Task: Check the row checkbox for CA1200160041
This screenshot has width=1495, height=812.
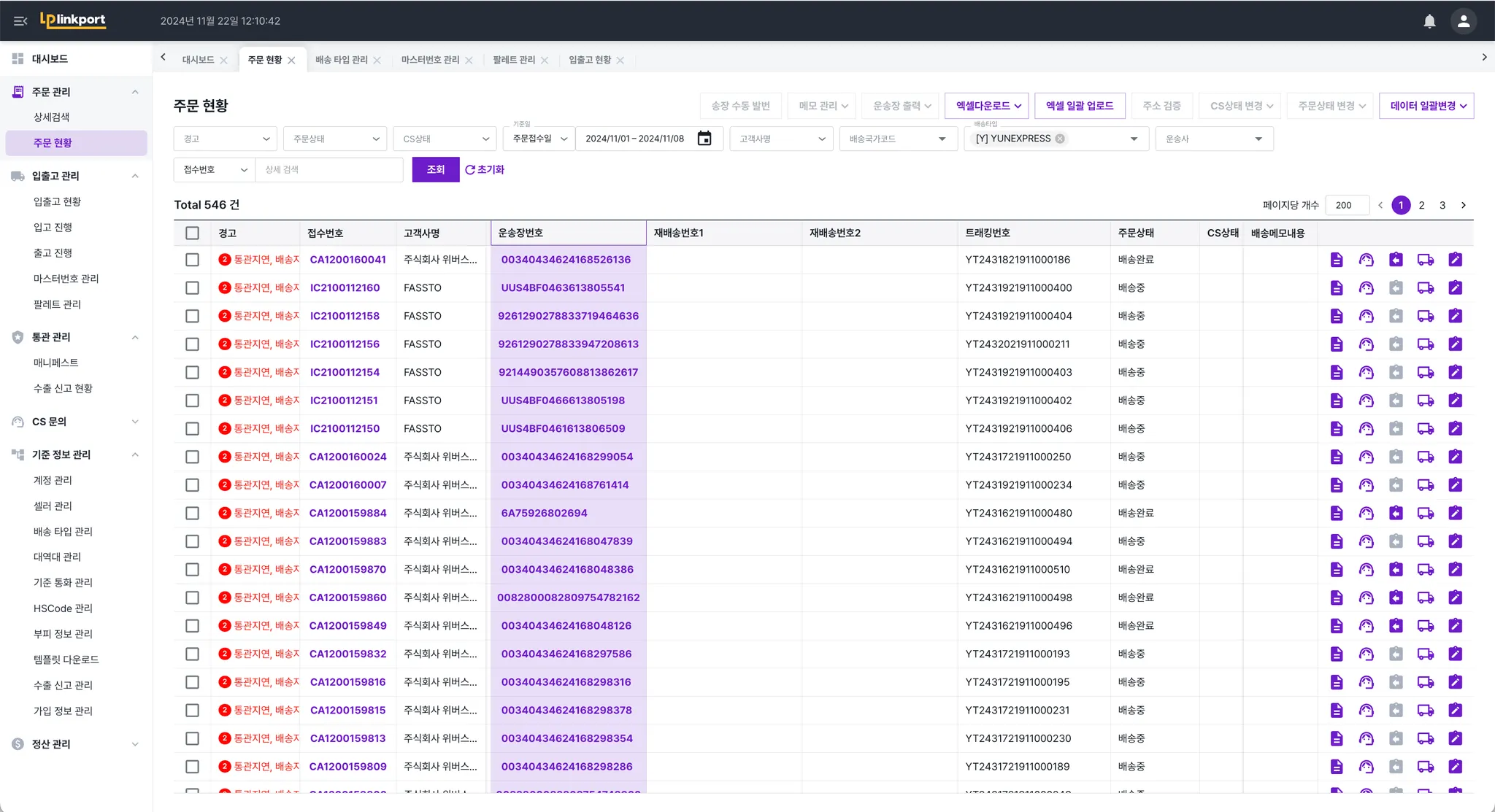Action: (x=192, y=260)
